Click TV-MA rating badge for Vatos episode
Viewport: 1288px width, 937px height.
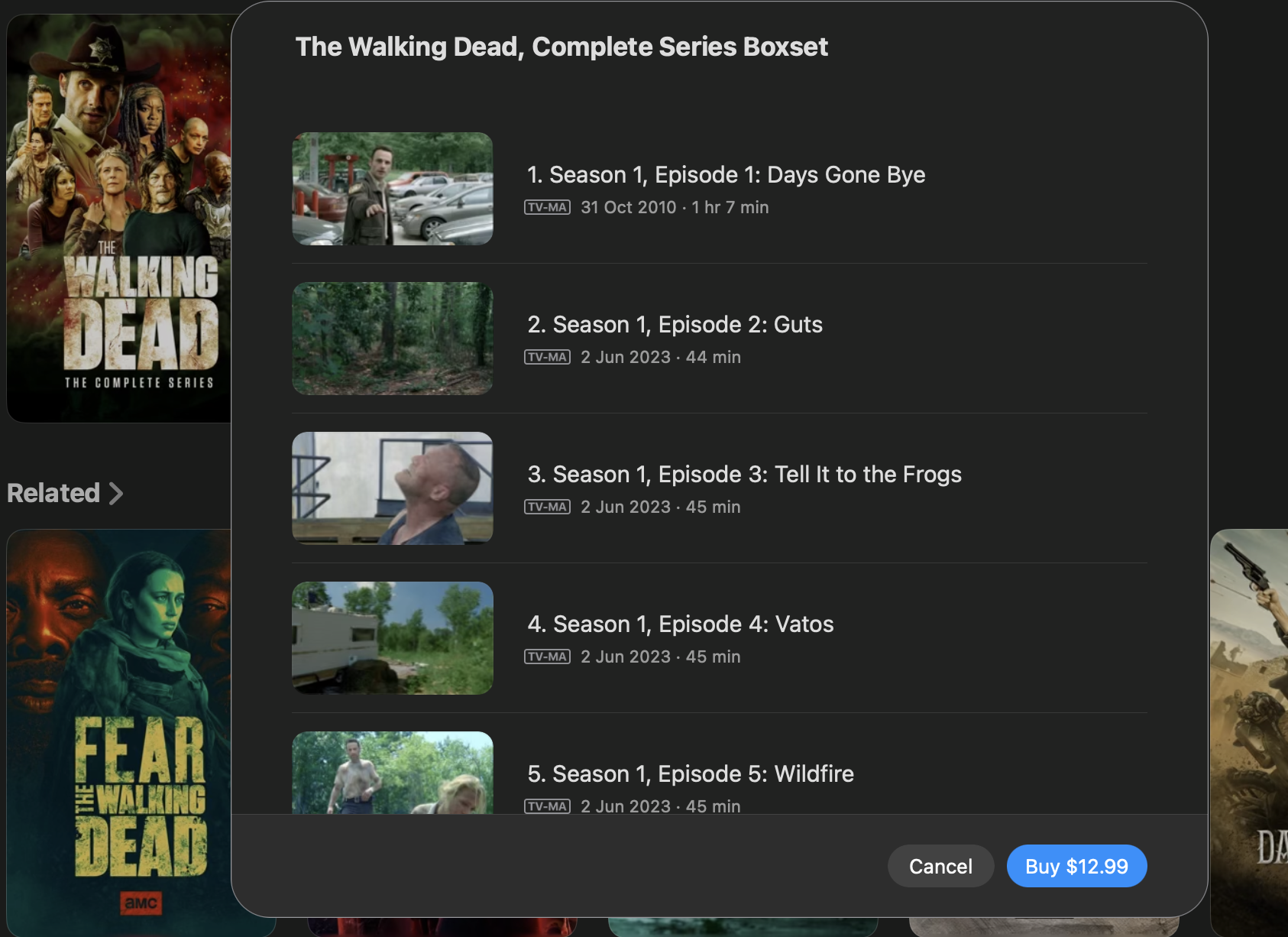(x=547, y=657)
